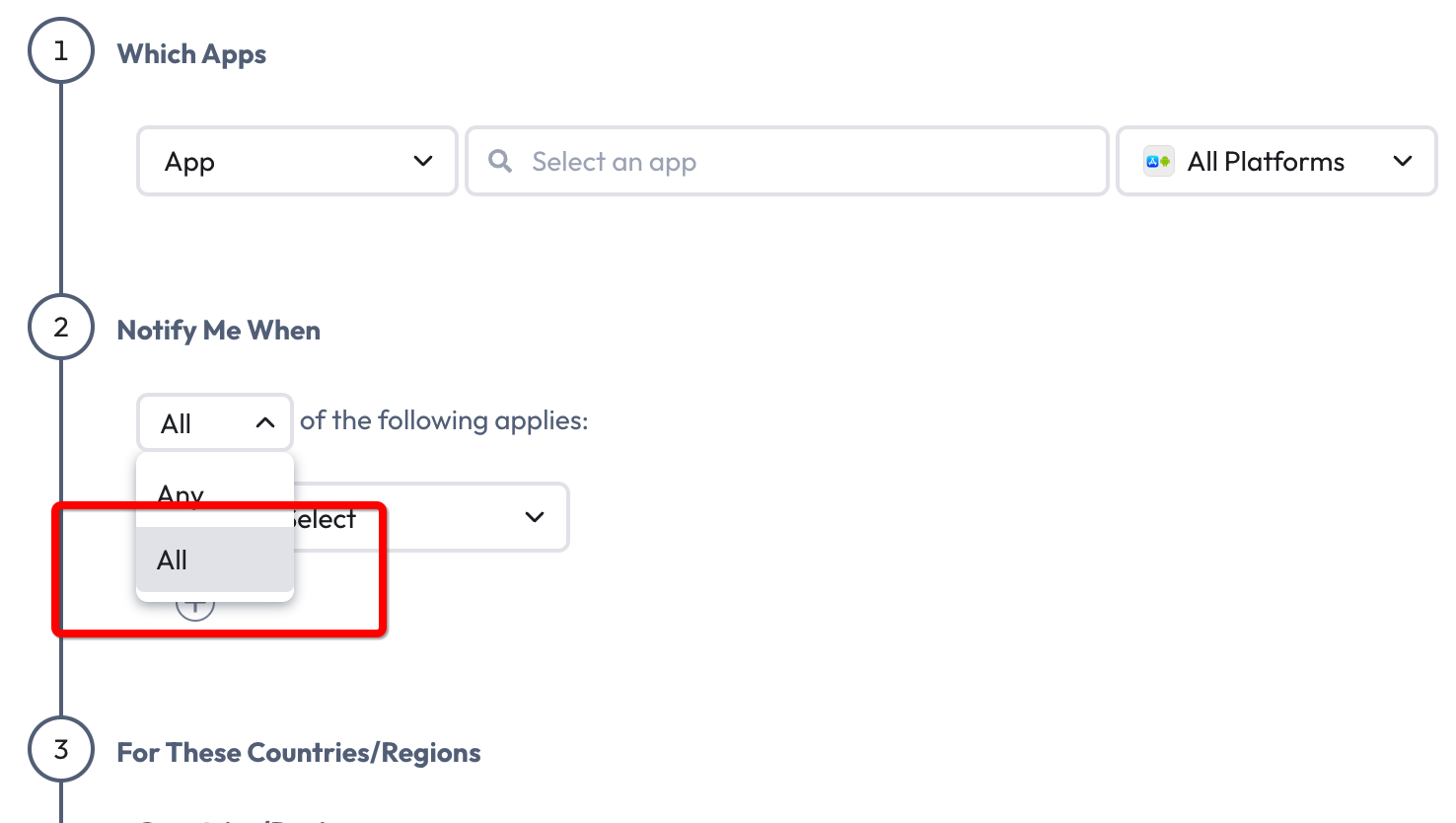Image resolution: width=1456 pixels, height=823 pixels.
Task: Click the All value in the open dropdown box
Action: (x=176, y=423)
